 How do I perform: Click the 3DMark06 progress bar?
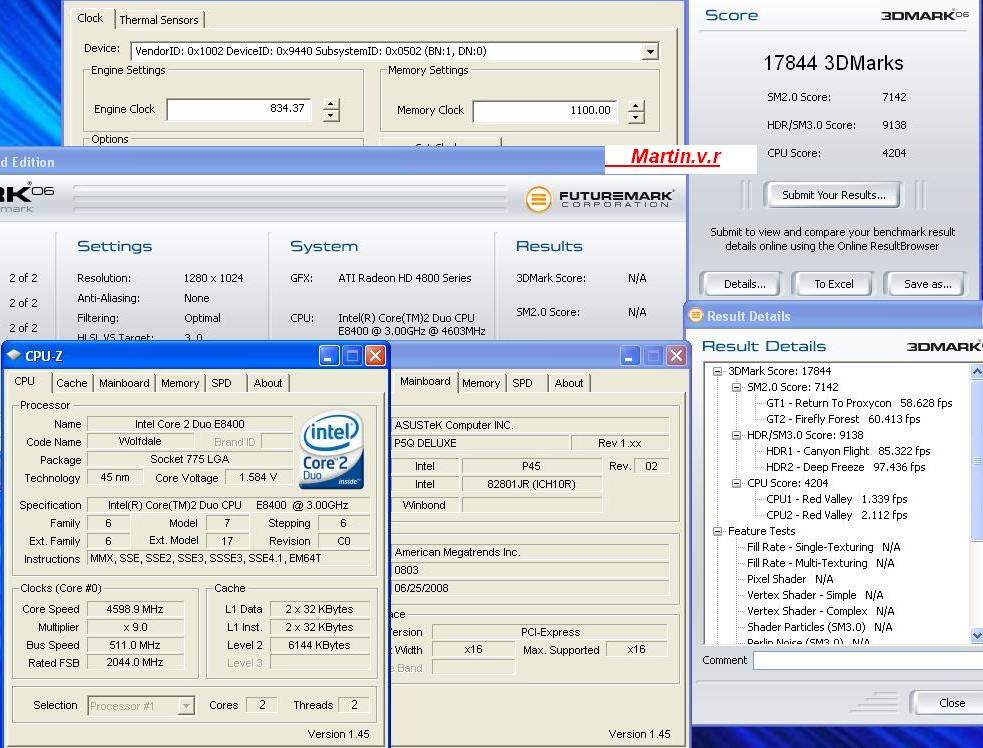(x=290, y=197)
